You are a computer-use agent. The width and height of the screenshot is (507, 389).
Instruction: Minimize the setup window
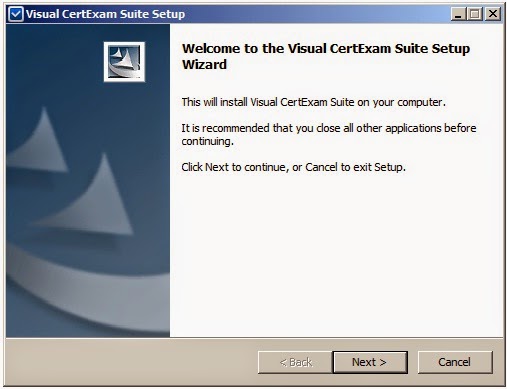coord(459,14)
